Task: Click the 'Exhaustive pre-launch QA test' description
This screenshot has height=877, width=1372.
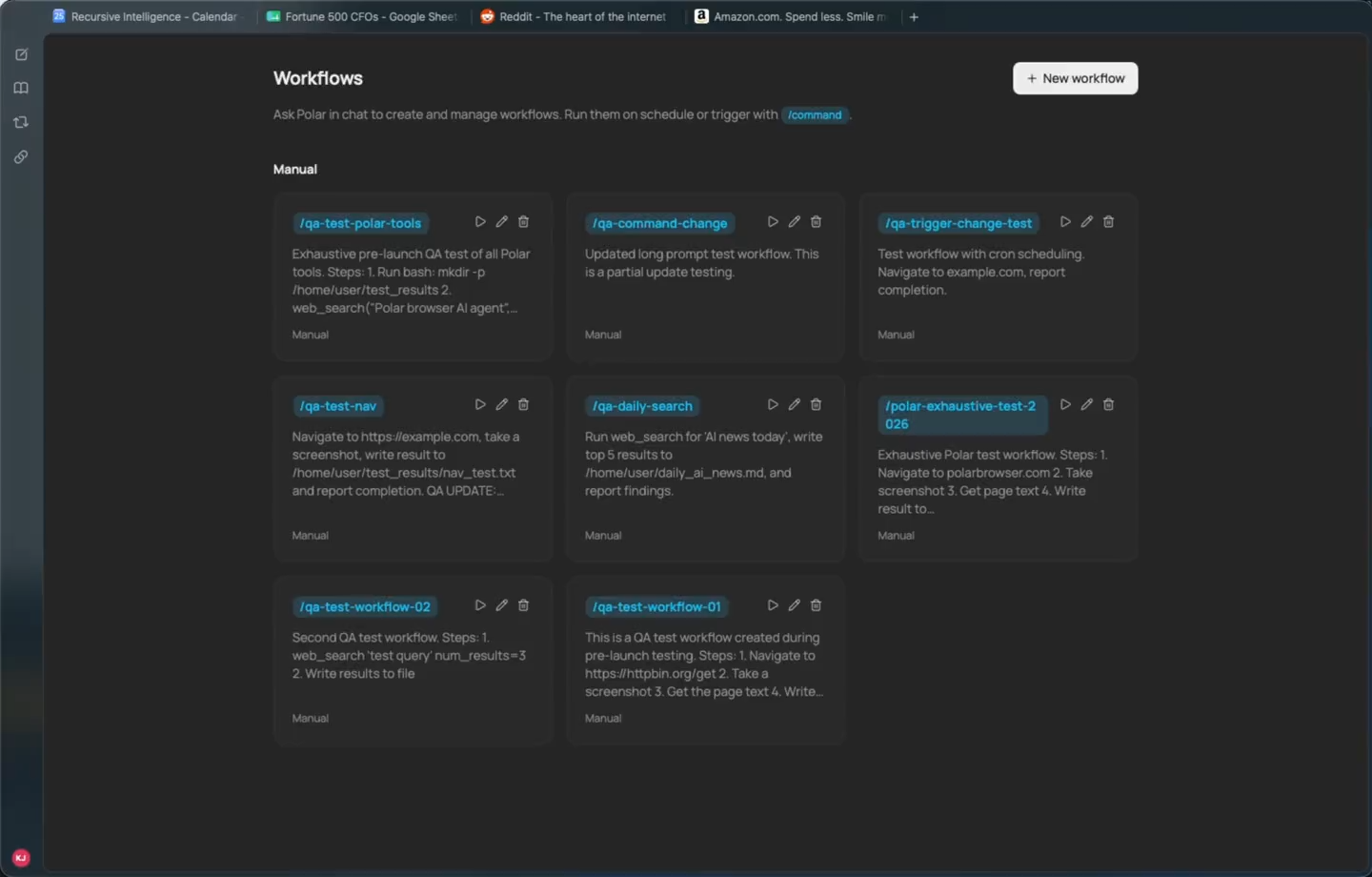Action: pyautogui.click(x=412, y=281)
